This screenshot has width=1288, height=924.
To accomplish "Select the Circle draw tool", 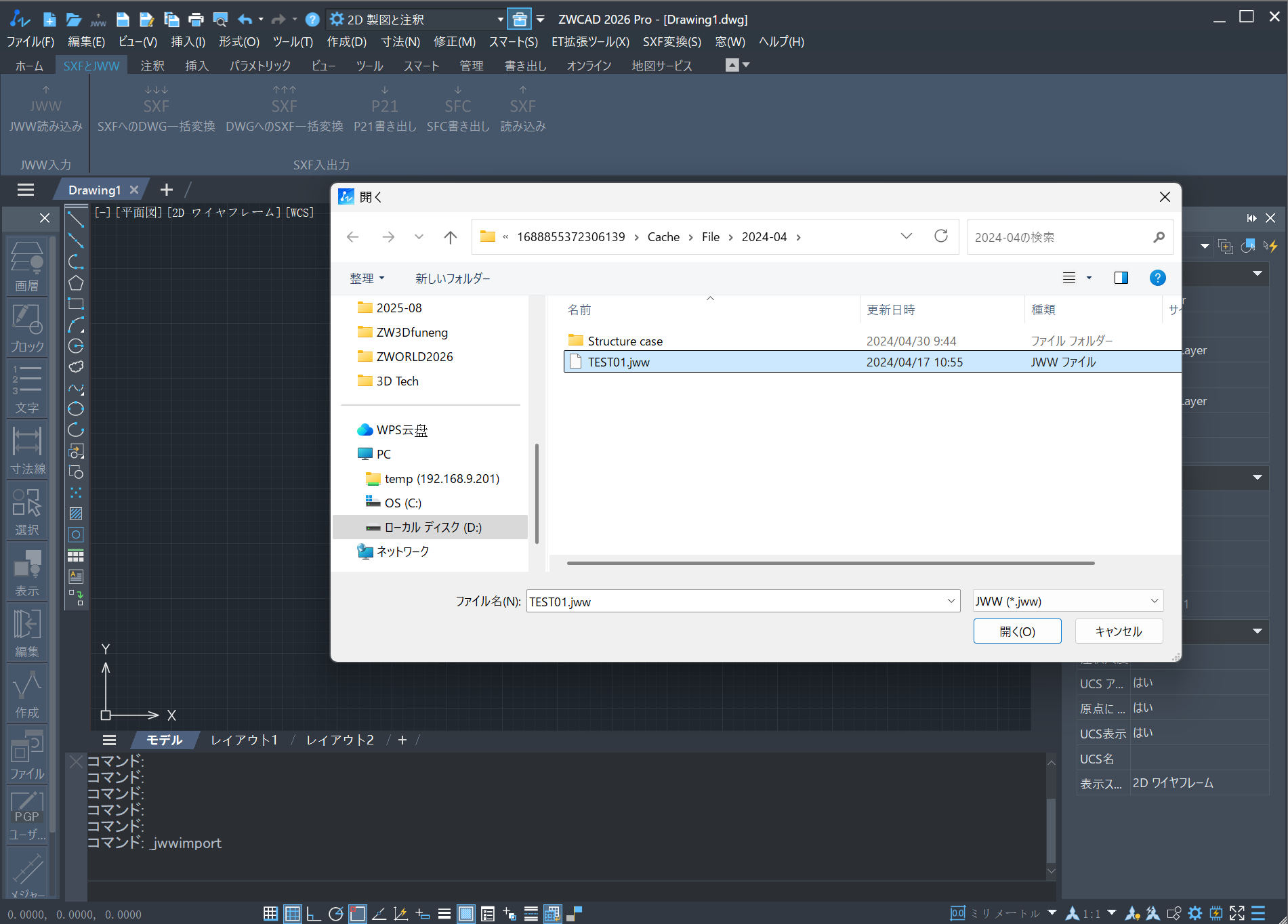I will coord(76,345).
